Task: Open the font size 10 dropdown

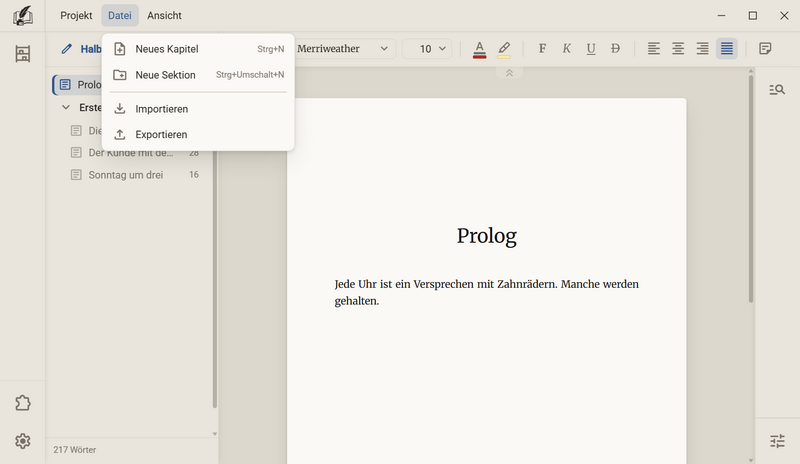Action: (x=427, y=49)
